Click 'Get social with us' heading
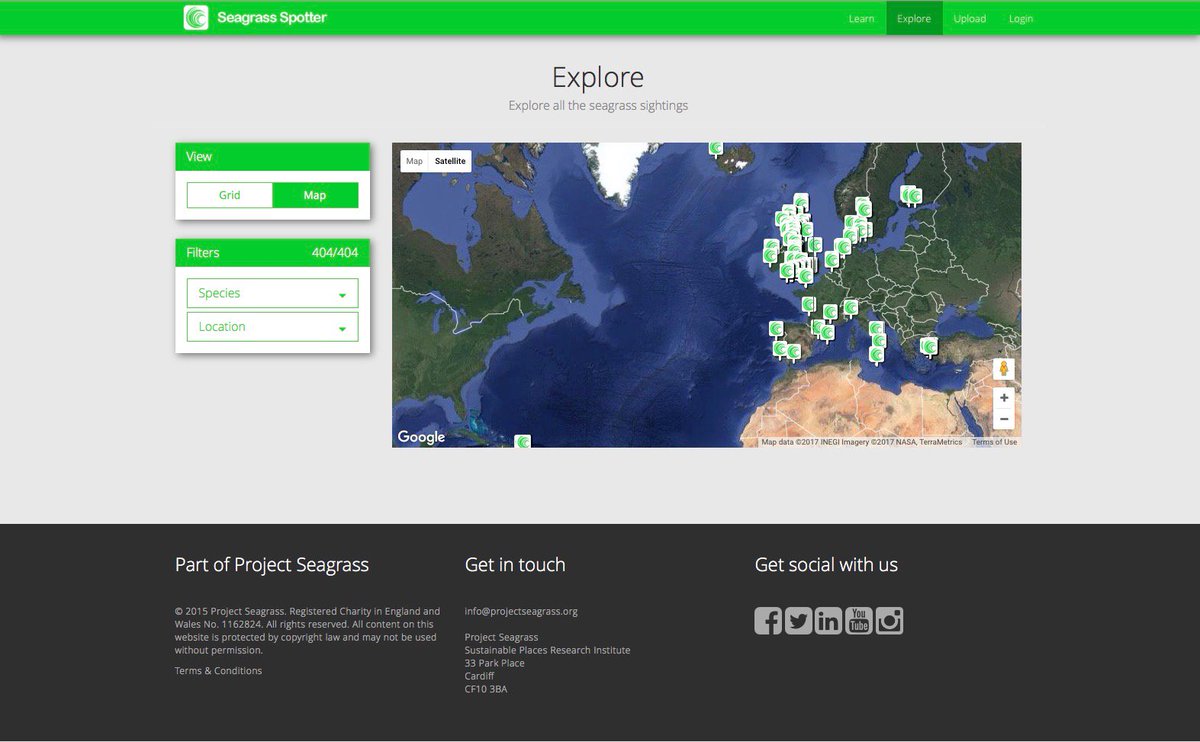This screenshot has height=742, width=1200. click(826, 565)
